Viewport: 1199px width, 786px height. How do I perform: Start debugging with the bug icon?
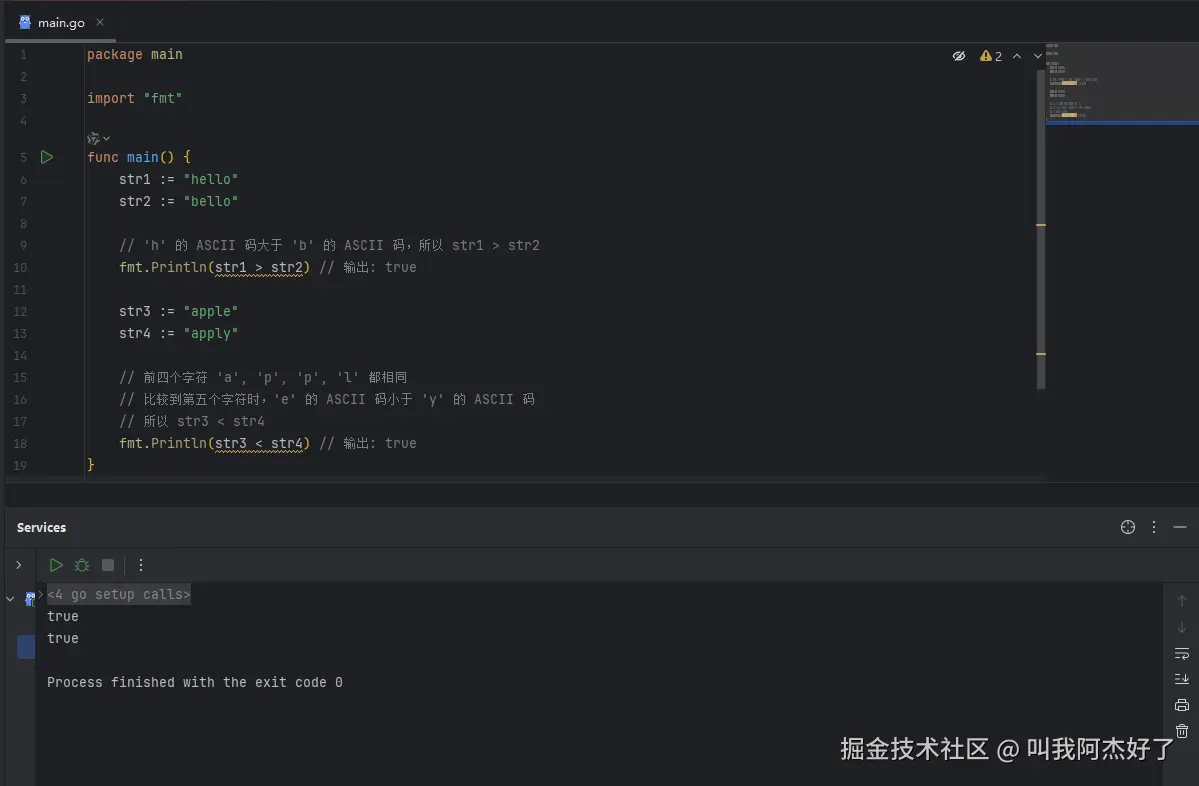pyautogui.click(x=82, y=565)
